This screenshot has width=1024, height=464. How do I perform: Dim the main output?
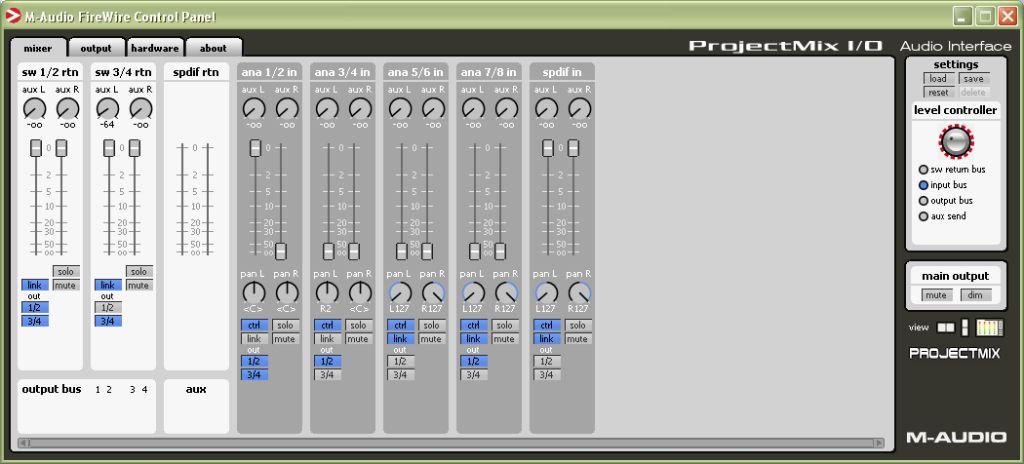click(976, 295)
